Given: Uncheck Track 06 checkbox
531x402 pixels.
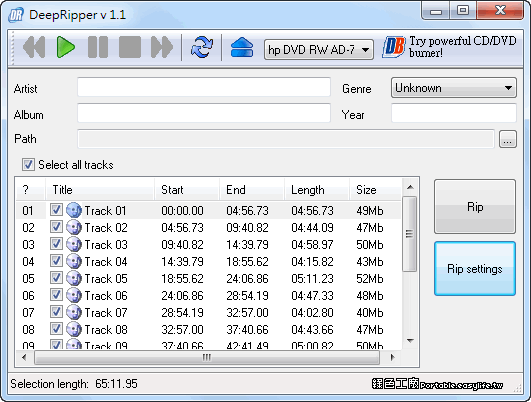Looking at the screenshot, I should tap(56, 295).
